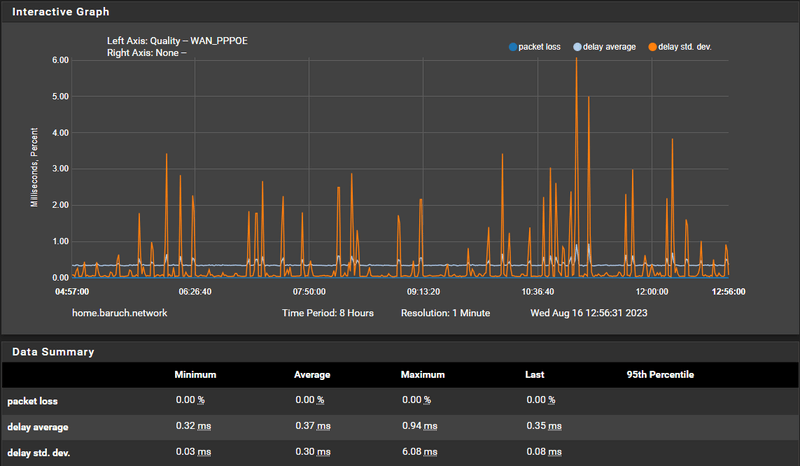800x466 pixels.
Task: Toggle the delay std. dev. legend series
Action: pyautogui.click(x=680, y=47)
